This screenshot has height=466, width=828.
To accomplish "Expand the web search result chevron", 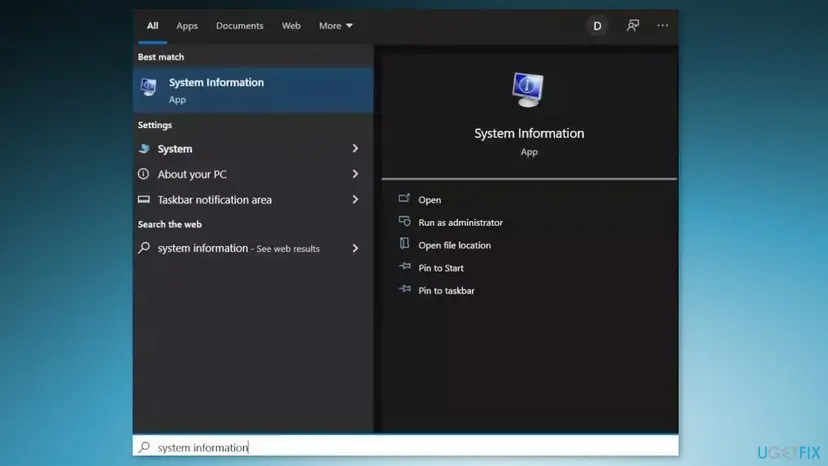I will pos(355,248).
